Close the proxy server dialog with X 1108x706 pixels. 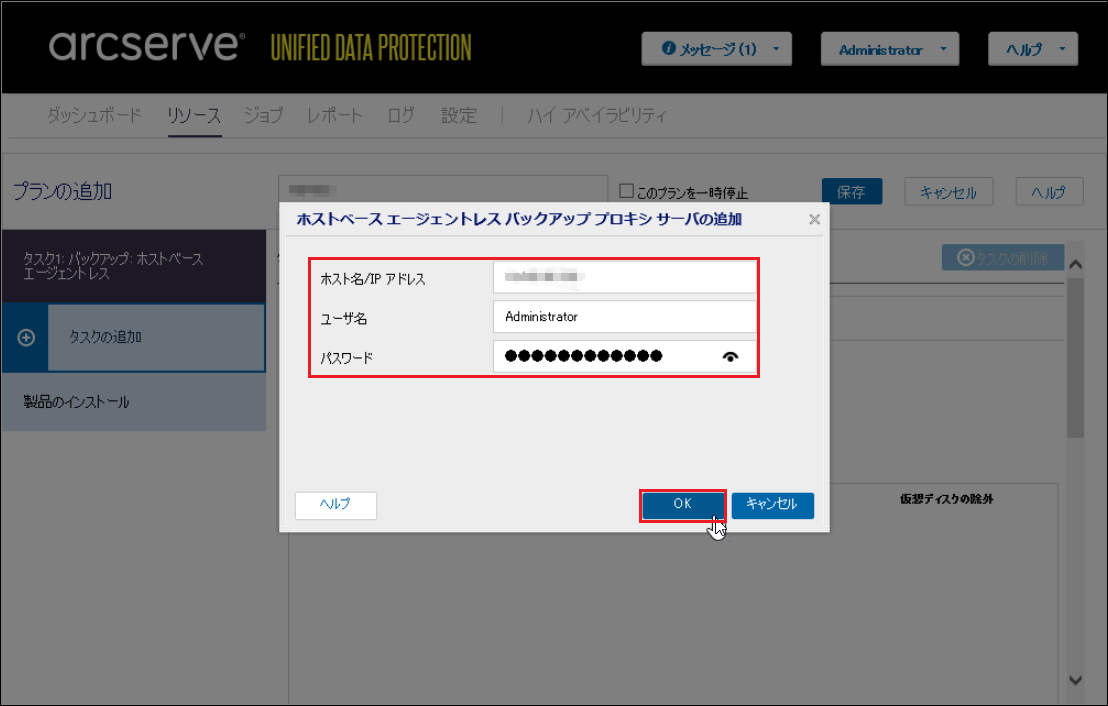coord(814,220)
